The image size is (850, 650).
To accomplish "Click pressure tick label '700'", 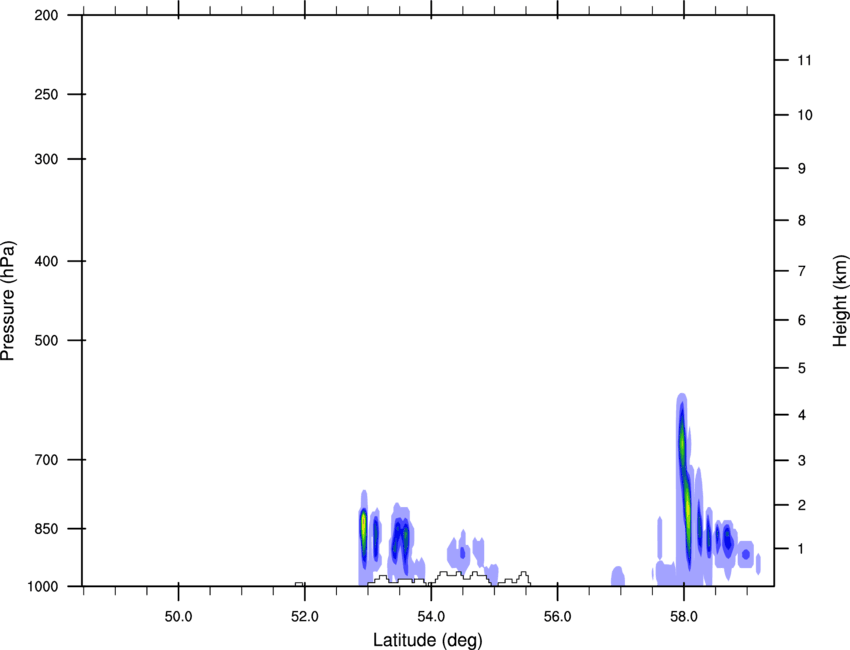I will click(46, 460).
